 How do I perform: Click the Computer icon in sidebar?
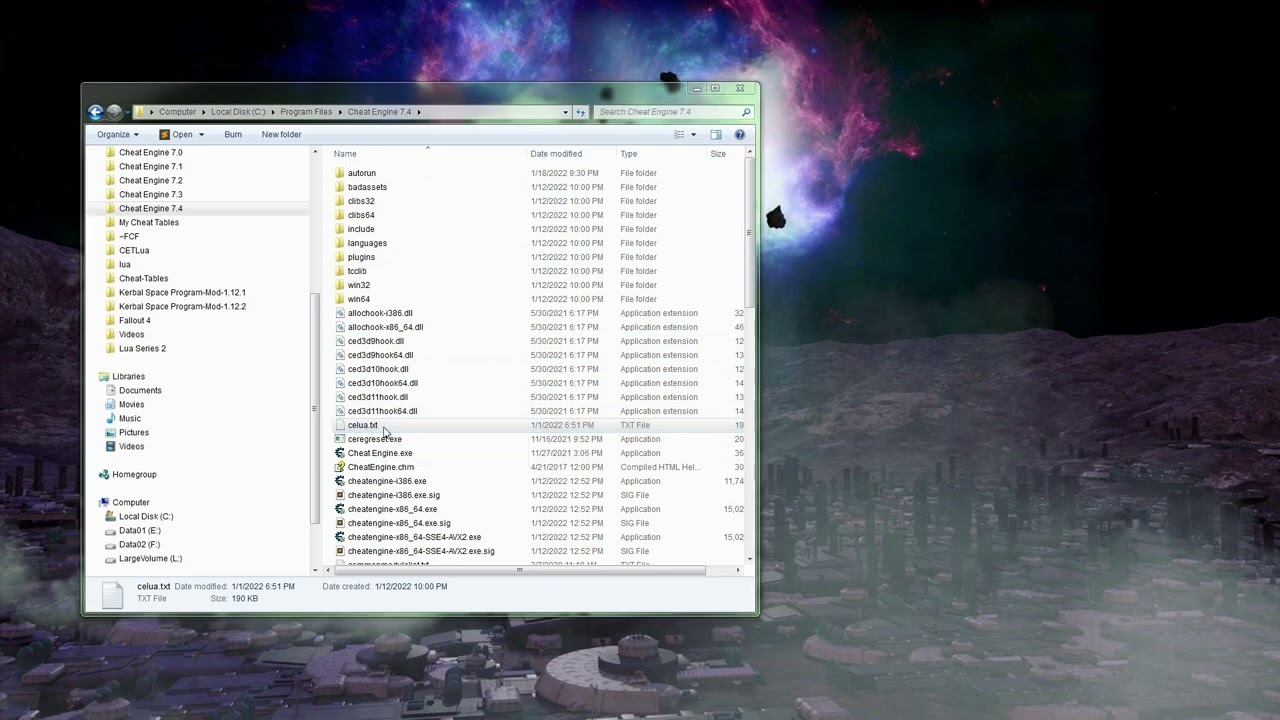(x=104, y=502)
